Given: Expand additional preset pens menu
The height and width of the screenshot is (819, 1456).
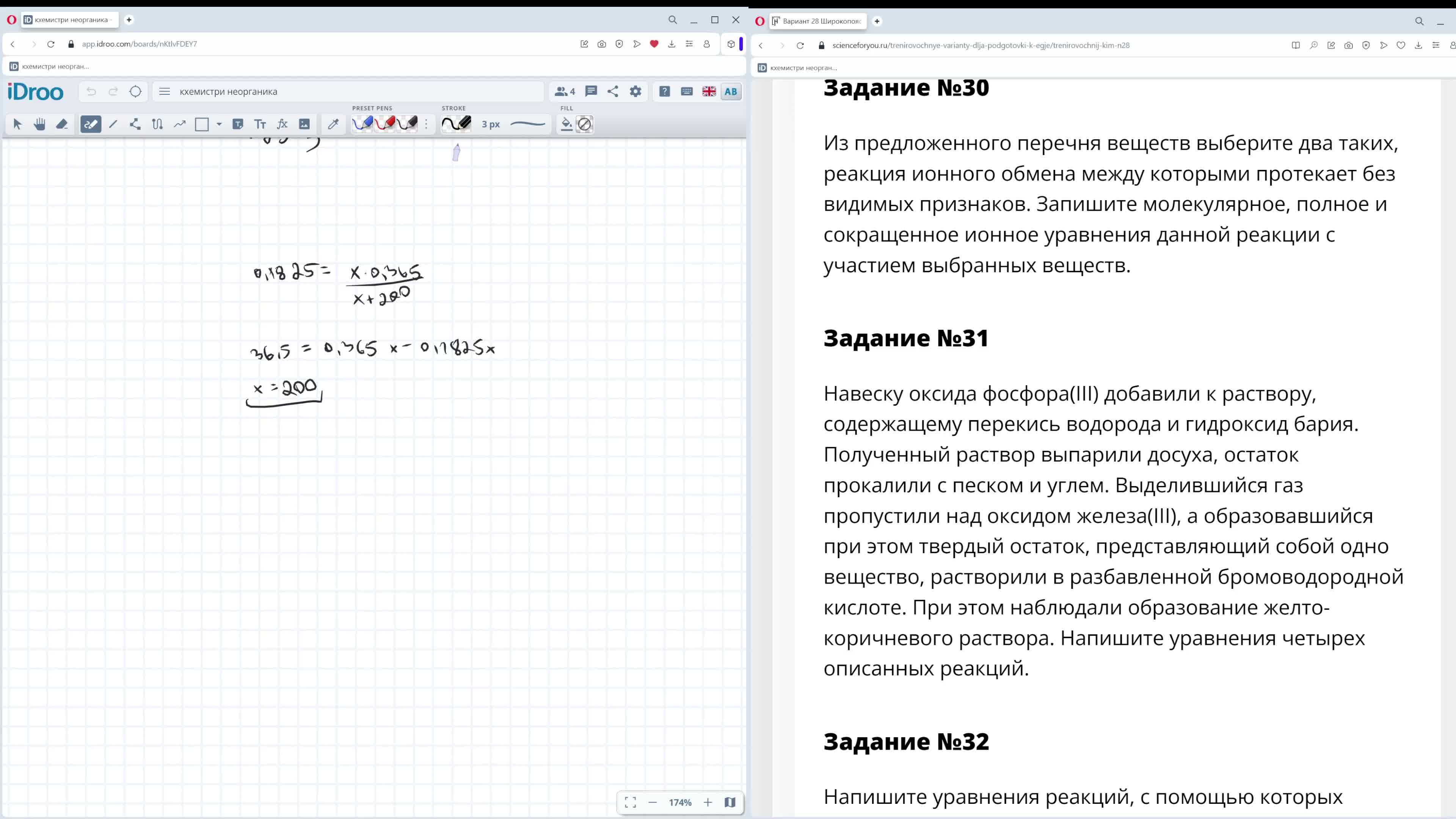Looking at the screenshot, I should 425,124.
